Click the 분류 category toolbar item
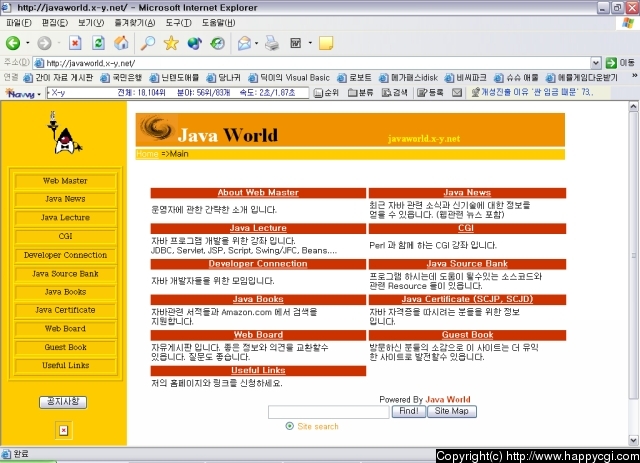Screen dimensions: 640x463 tap(360, 93)
